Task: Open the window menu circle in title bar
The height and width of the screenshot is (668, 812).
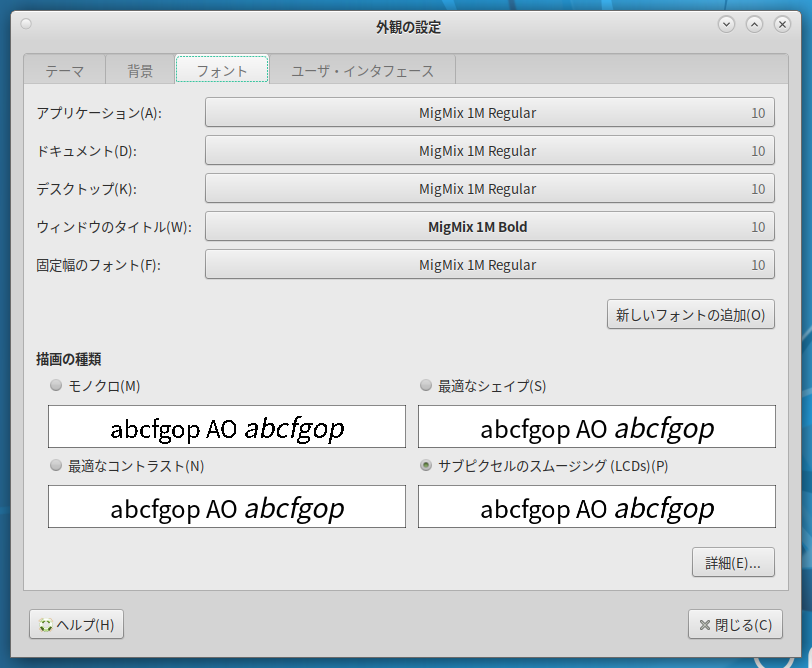Action: [26, 24]
